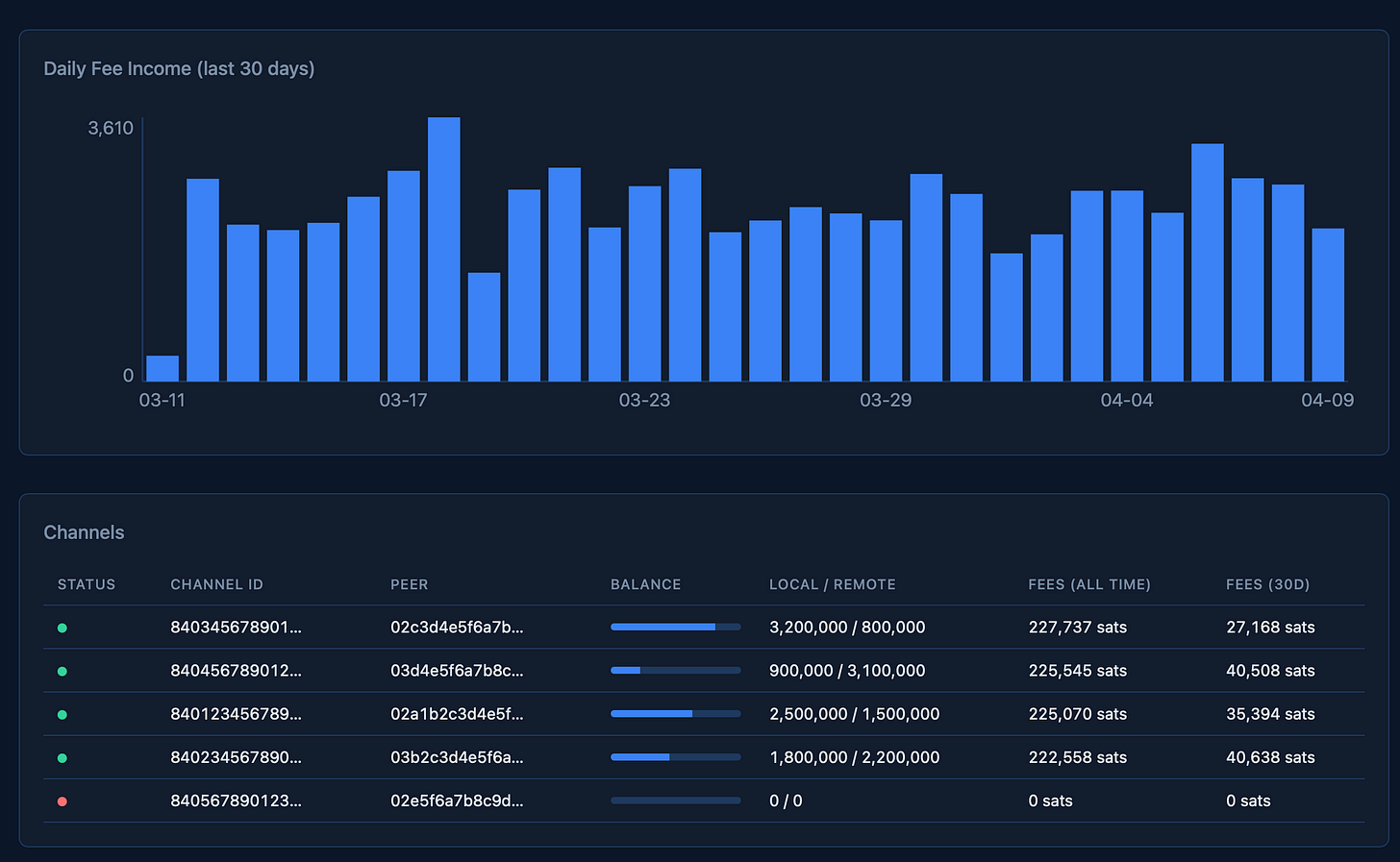The width and height of the screenshot is (1400, 862).
Task: Click the balance bar for channel 840123456789
Action: click(676, 714)
